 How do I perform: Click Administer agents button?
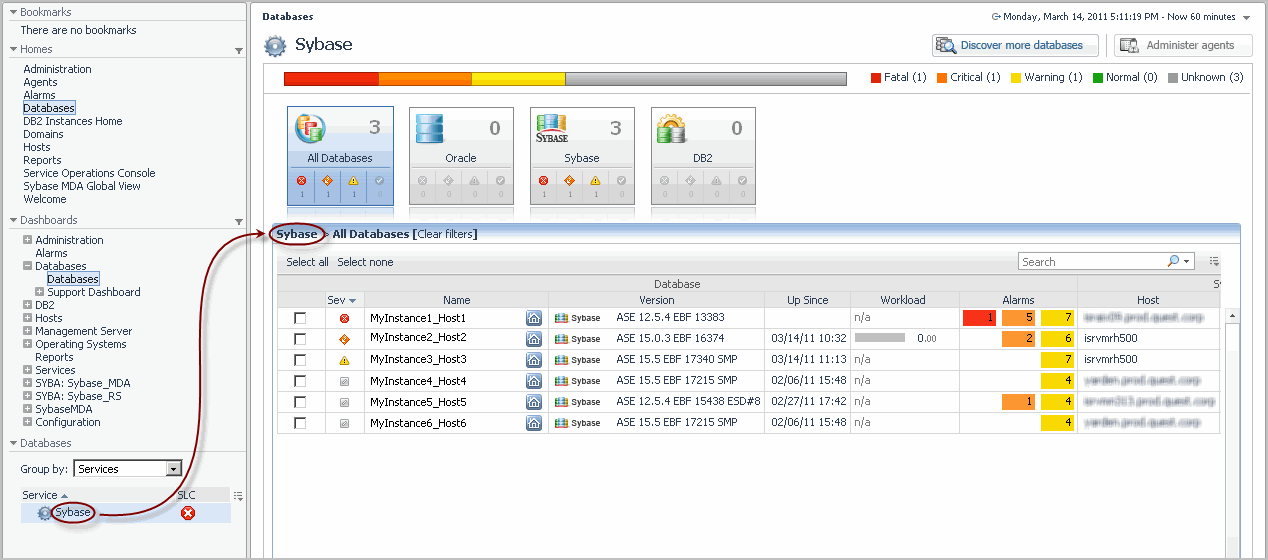pos(1184,45)
